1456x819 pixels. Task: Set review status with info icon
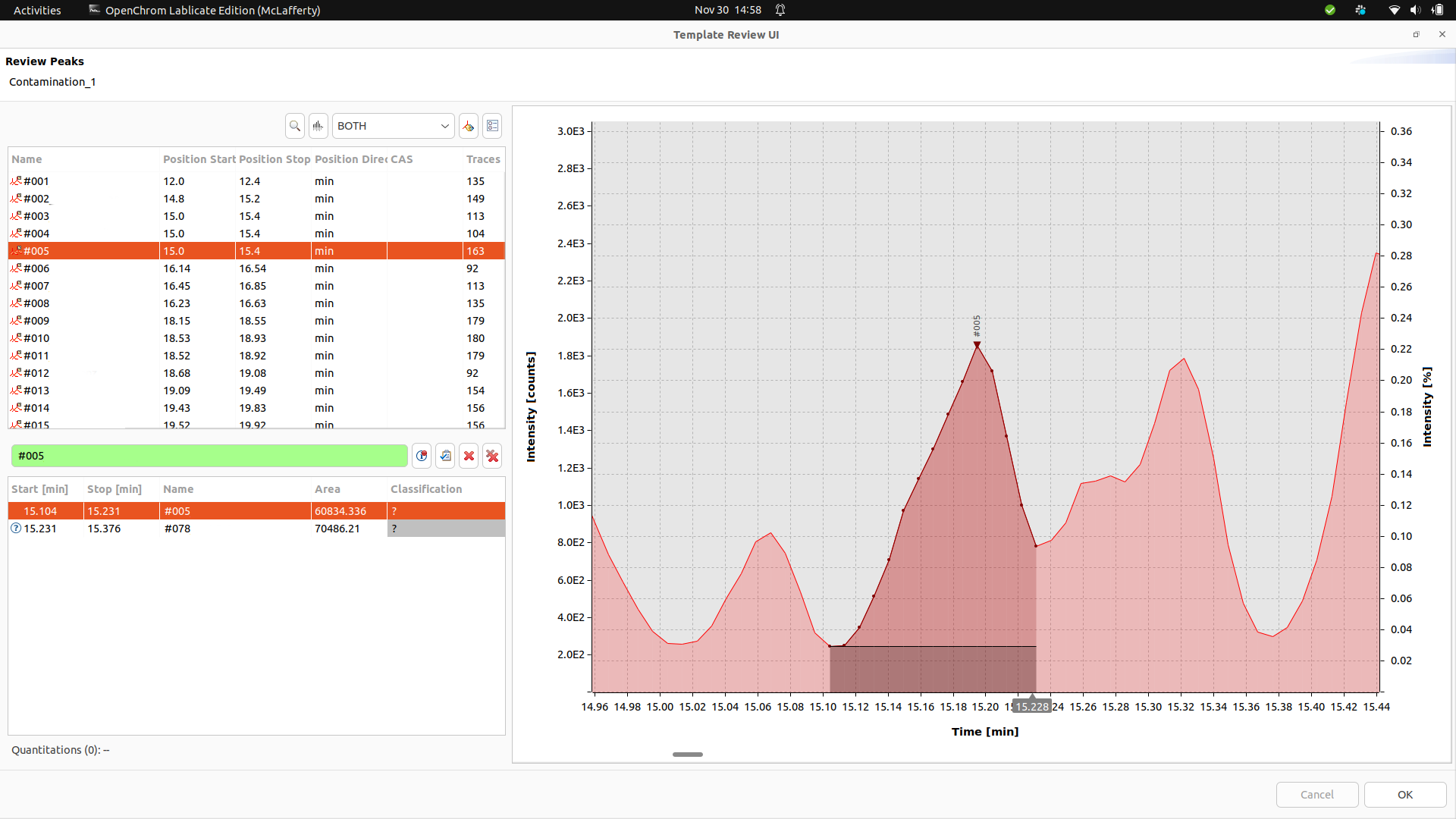pos(422,456)
